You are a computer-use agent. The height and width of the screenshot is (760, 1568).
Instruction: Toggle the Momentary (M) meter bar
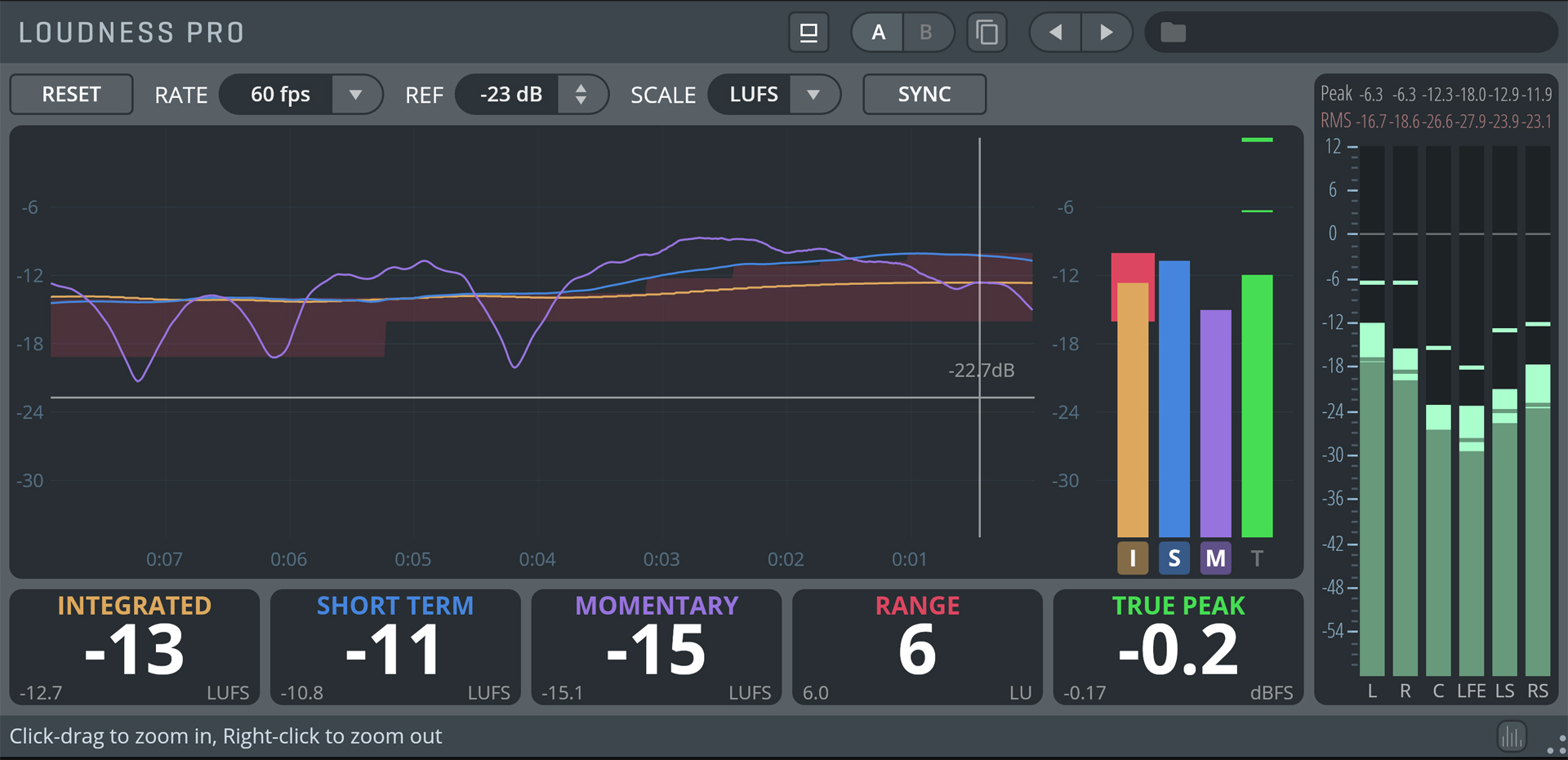[x=1216, y=558]
